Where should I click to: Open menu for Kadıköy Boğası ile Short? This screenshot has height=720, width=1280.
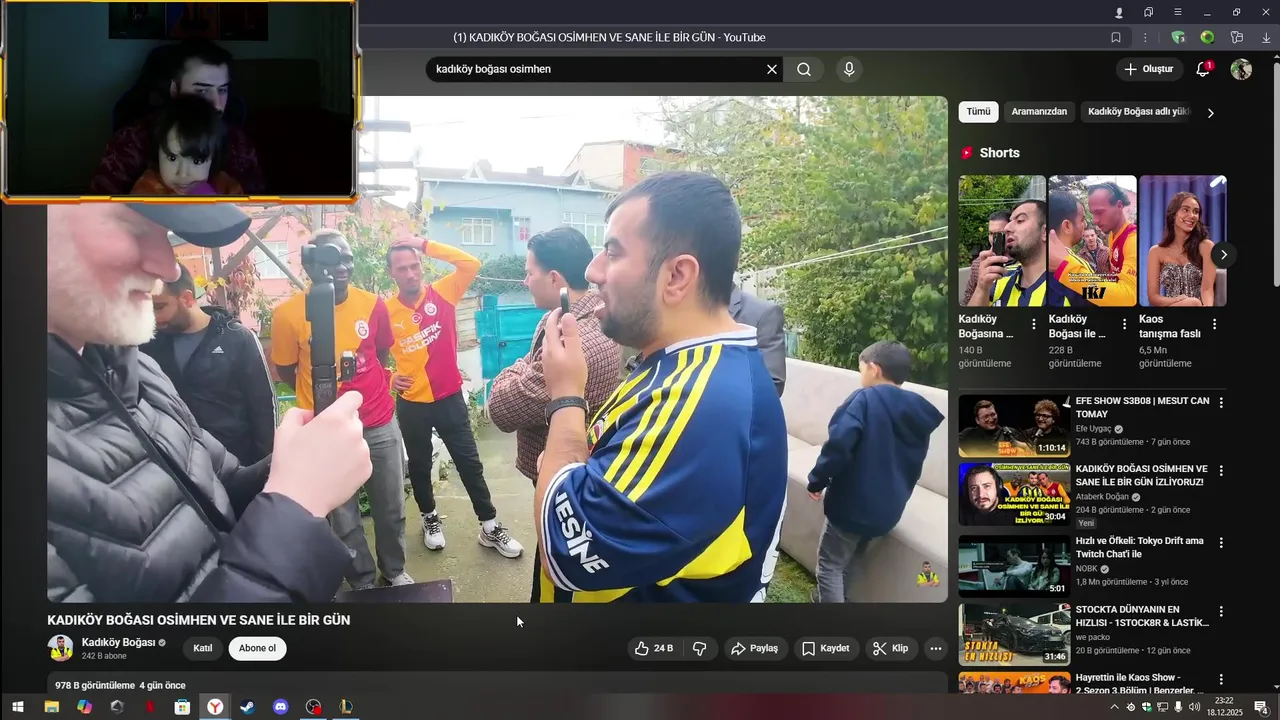(x=1124, y=324)
